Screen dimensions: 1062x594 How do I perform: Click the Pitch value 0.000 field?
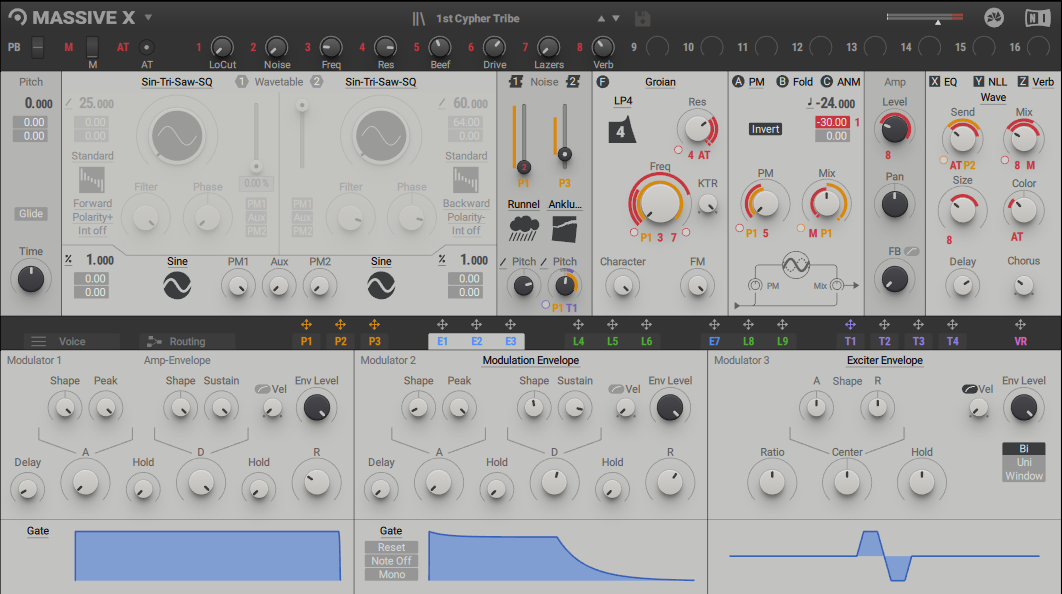click(x=39, y=104)
